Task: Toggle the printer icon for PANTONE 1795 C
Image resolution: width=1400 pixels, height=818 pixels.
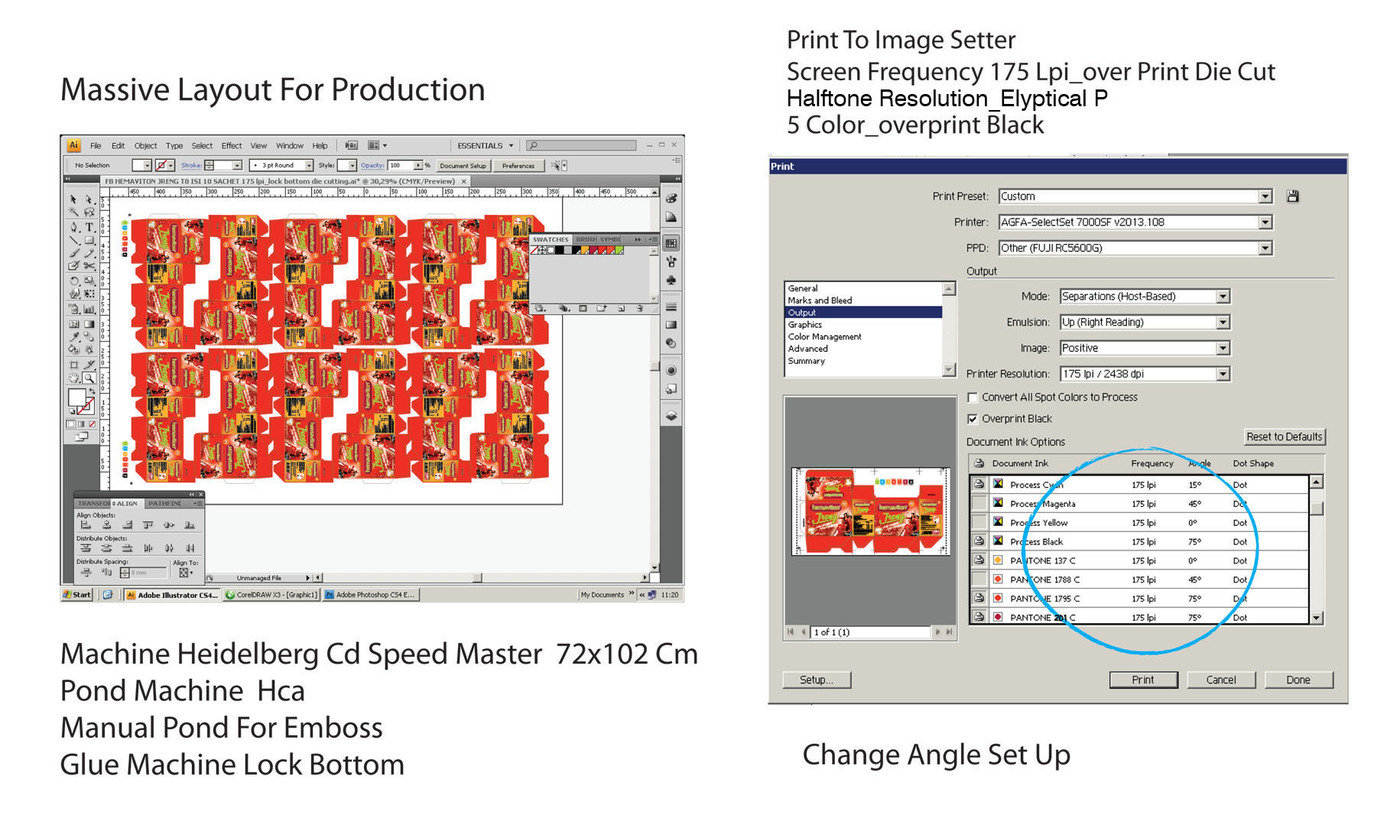Action: pos(979,598)
